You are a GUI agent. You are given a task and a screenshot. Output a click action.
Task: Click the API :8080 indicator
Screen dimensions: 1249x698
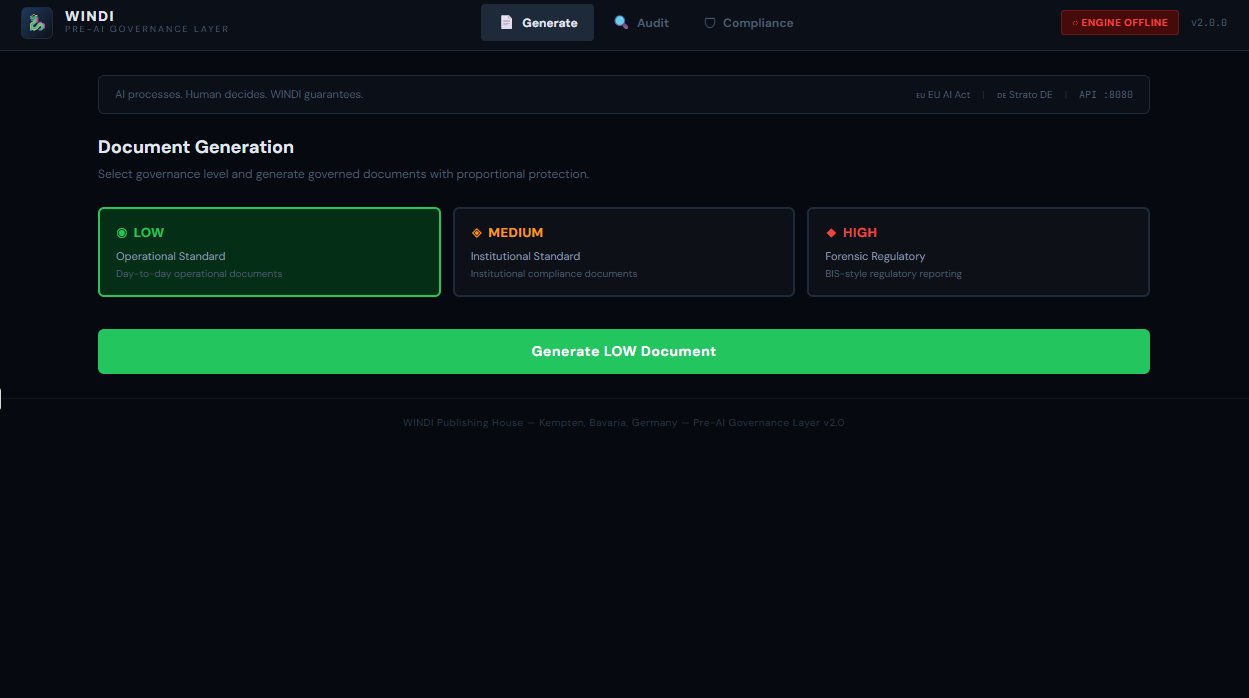tap(1105, 94)
